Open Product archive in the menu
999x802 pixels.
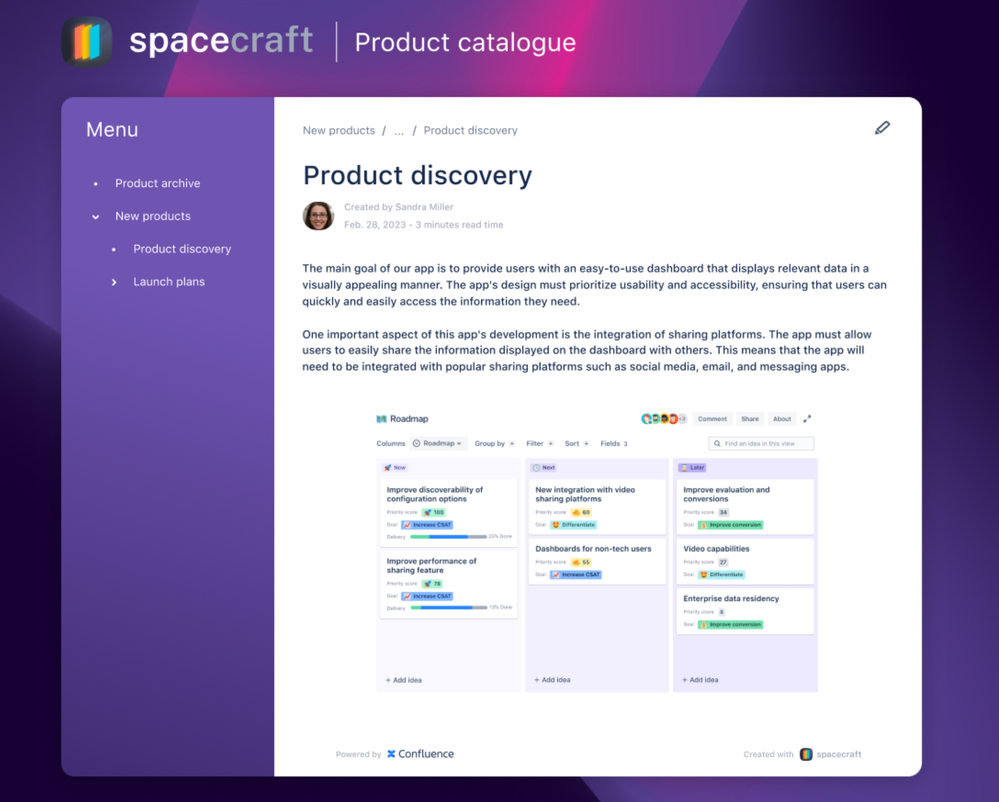(157, 183)
